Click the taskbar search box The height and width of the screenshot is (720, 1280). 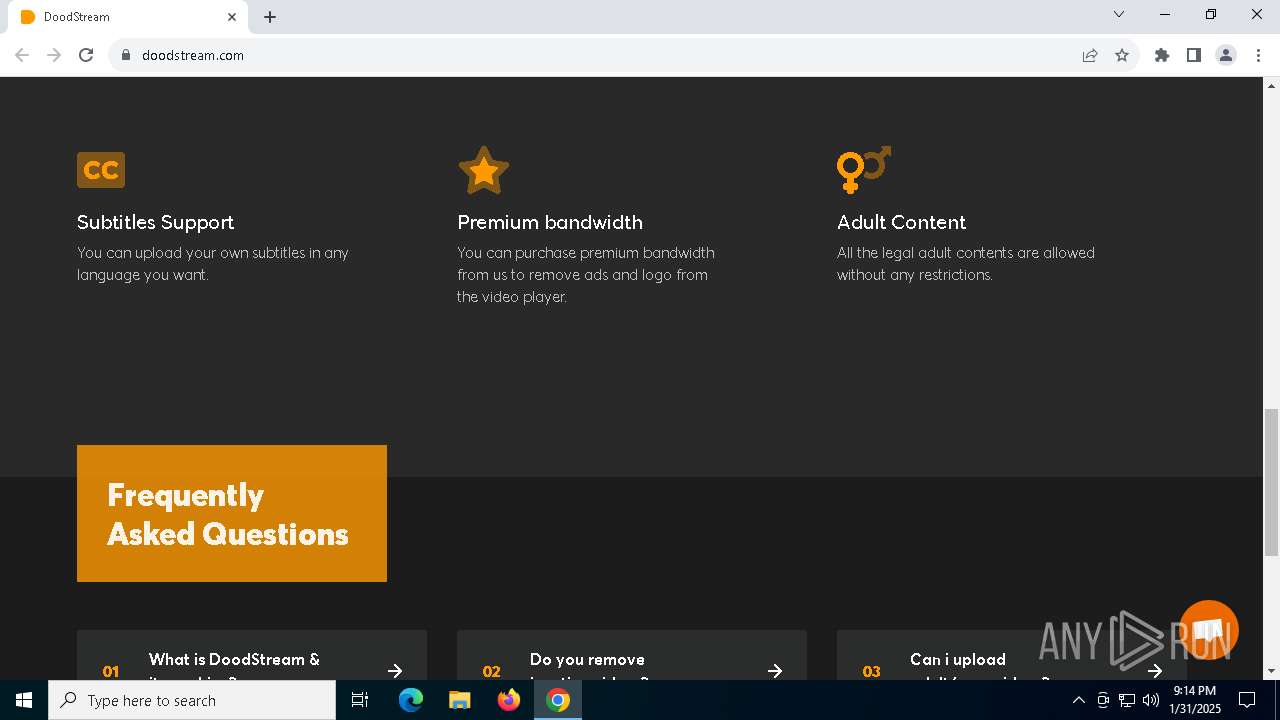pyautogui.click(x=192, y=700)
